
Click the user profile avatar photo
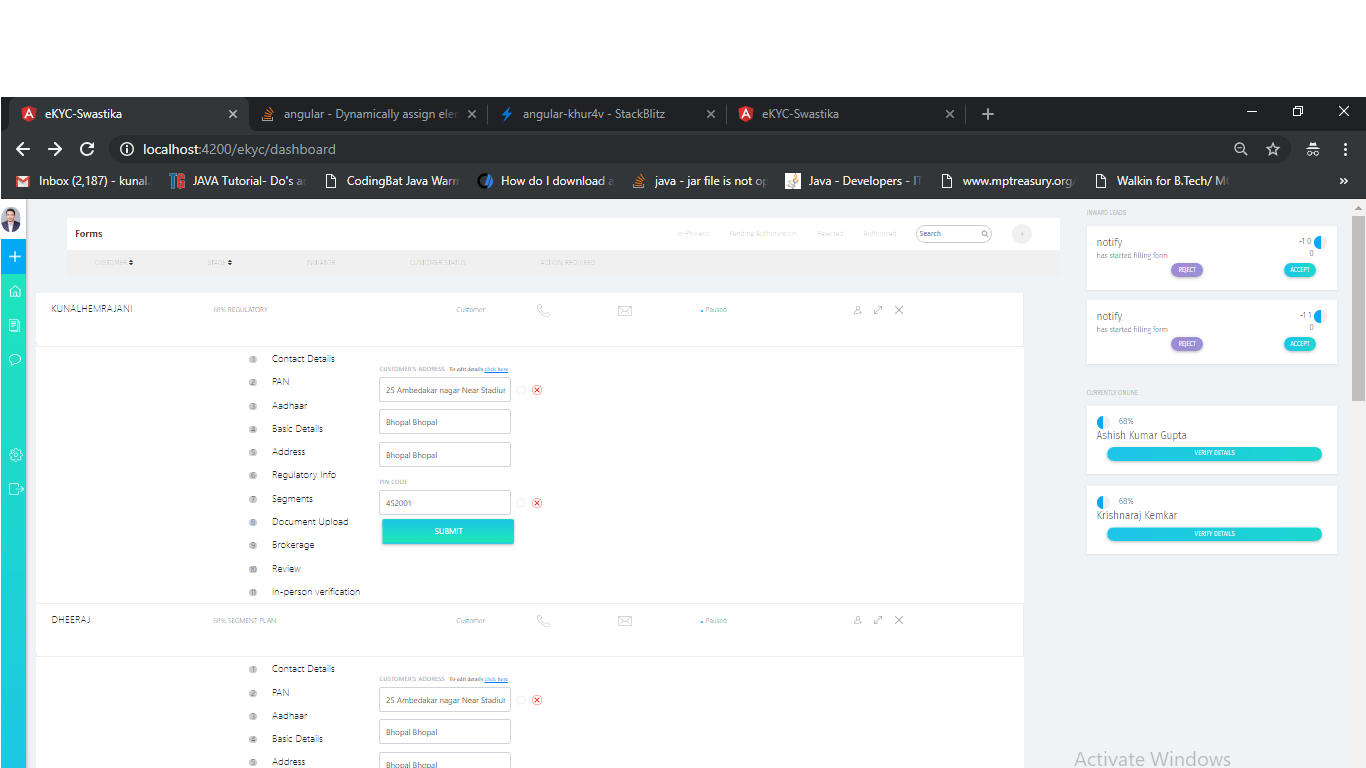[x=11, y=219]
